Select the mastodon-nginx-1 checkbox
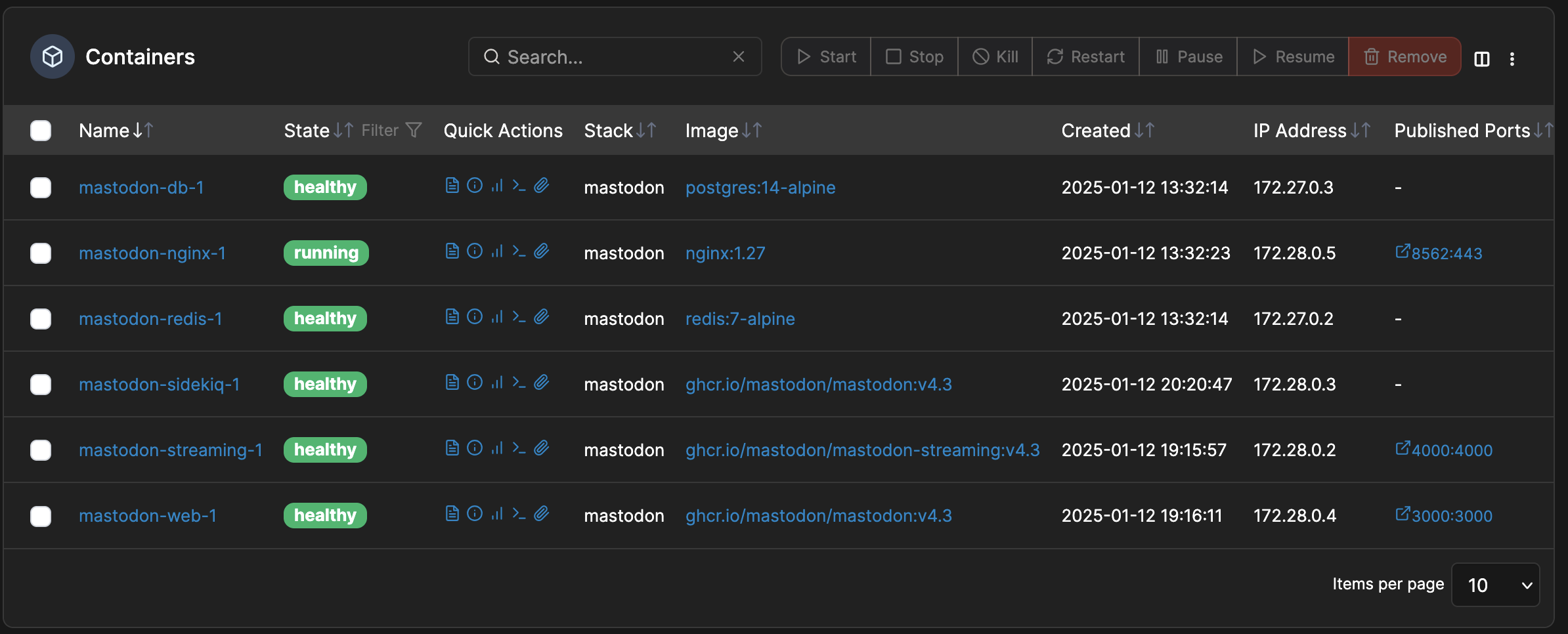This screenshot has width=1568, height=634. coord(41,253)
